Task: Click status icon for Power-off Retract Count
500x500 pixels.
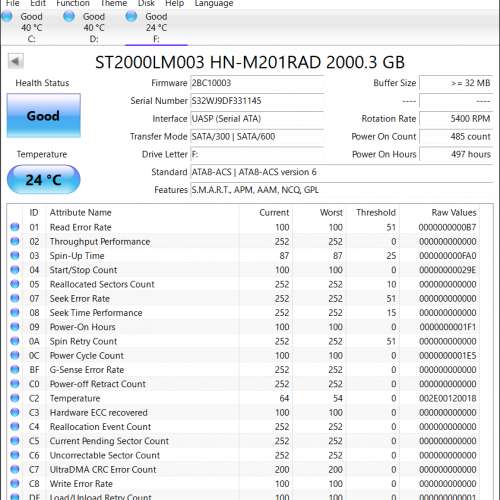Action: (x=15, y=384)
